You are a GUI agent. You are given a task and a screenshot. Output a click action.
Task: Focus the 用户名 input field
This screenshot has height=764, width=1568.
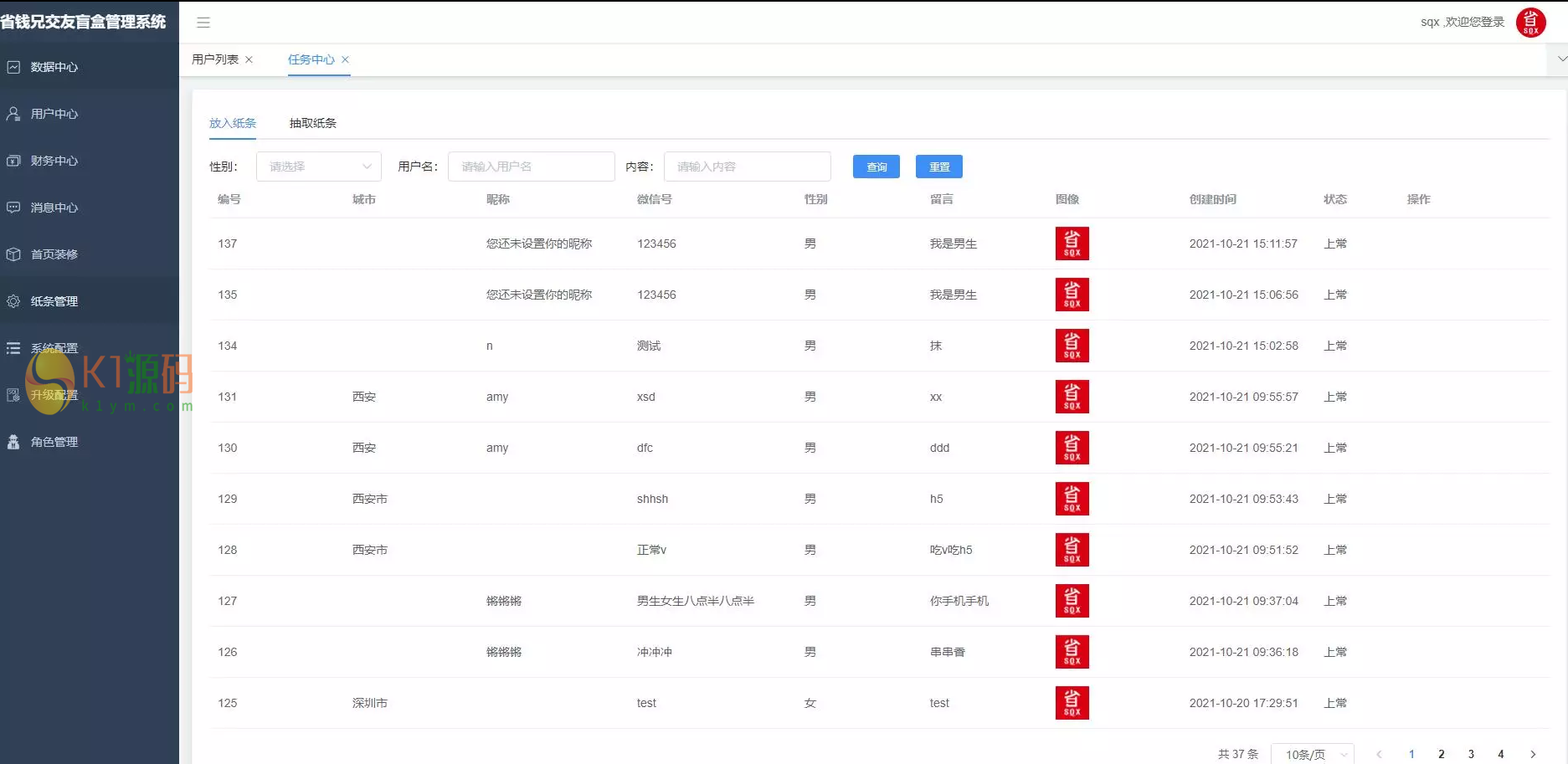pyautogui.click(x=531, y=167)
